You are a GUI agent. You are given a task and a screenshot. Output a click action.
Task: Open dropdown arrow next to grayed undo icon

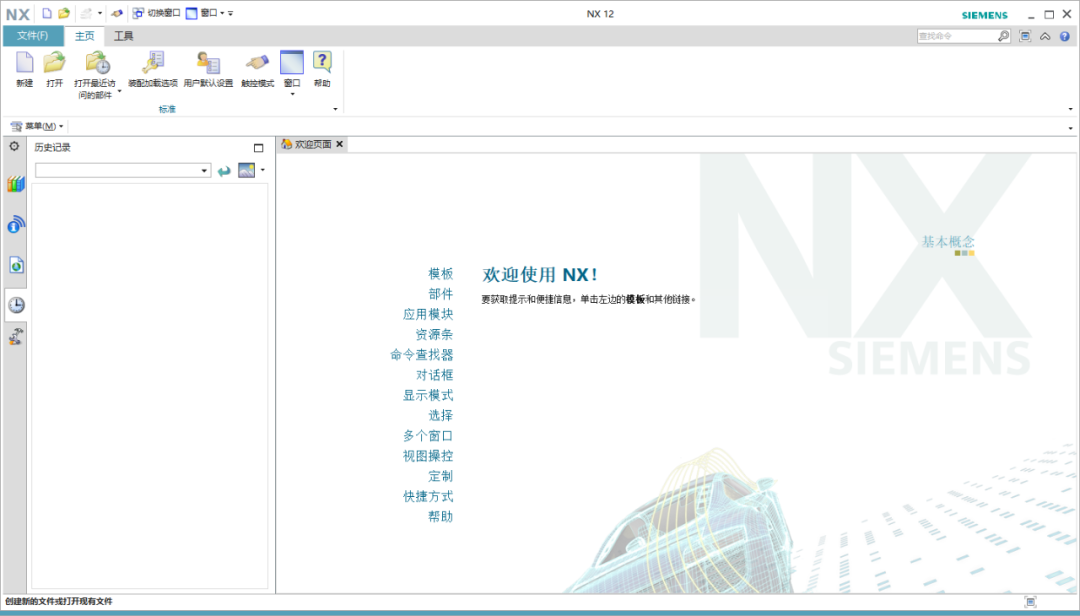pyautogui.click(x=100, y=13)
